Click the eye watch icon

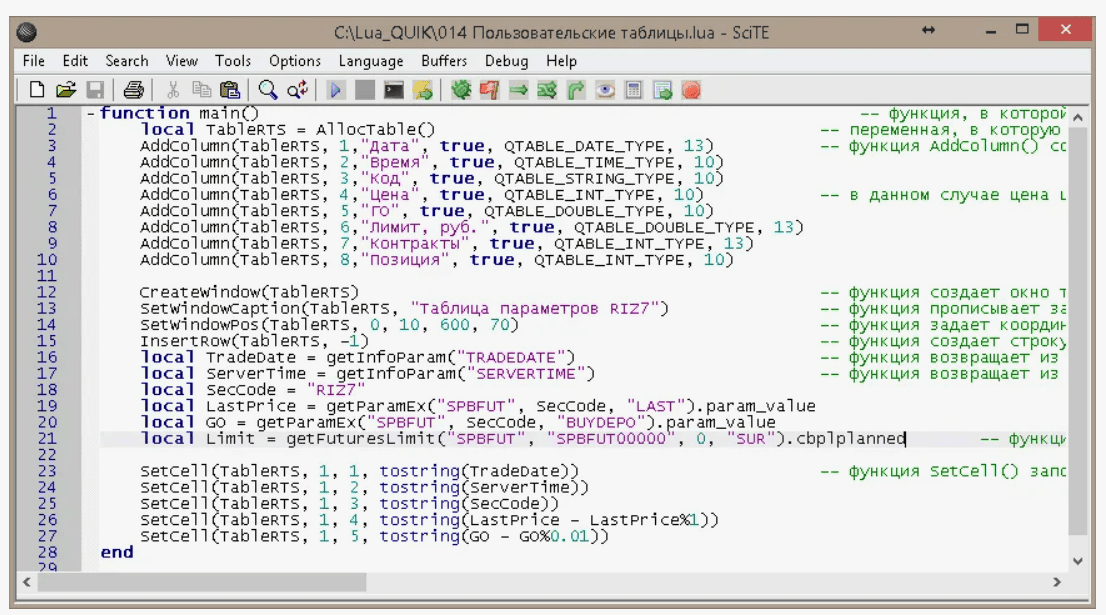604,90
